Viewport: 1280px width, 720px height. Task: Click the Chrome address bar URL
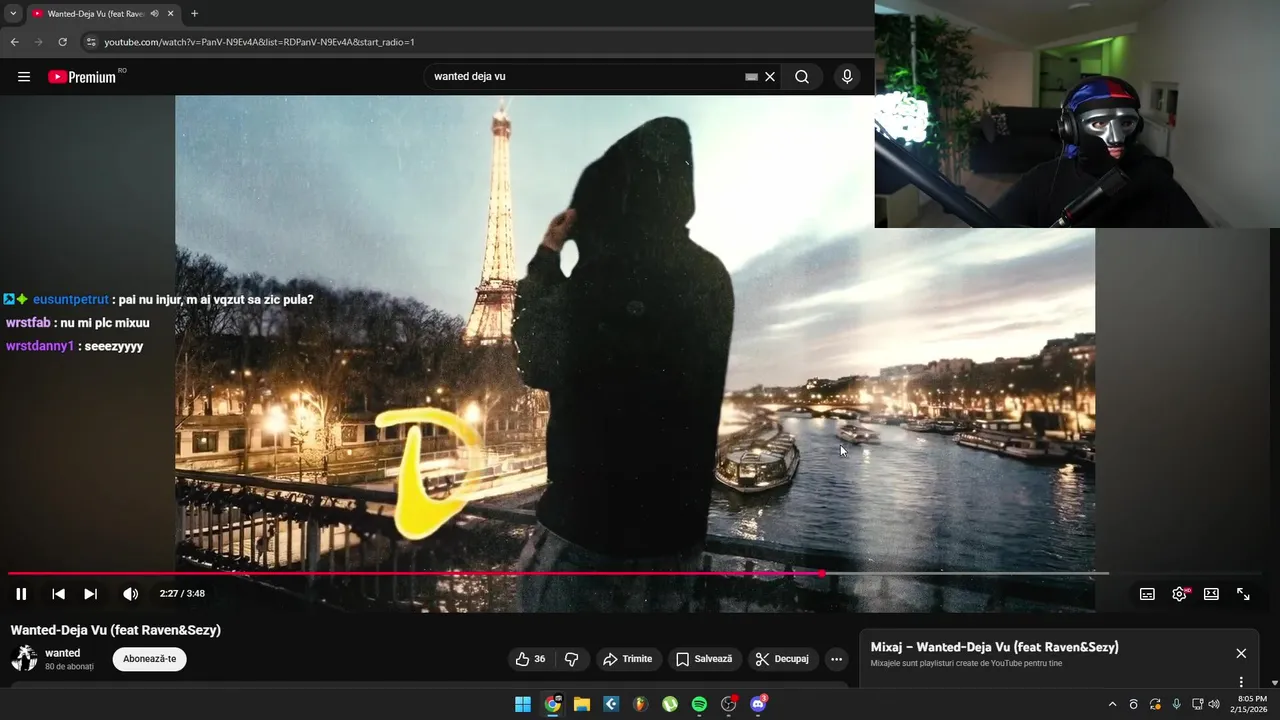260,42
